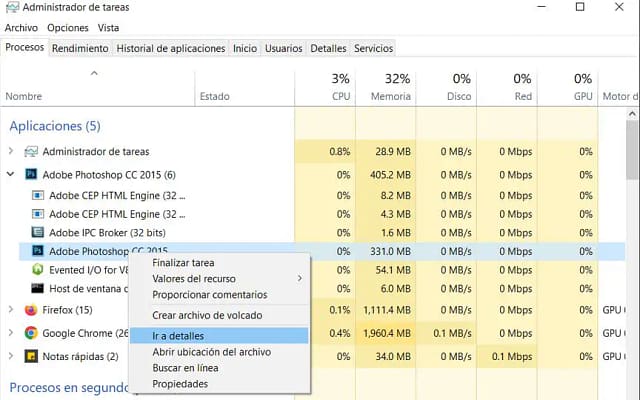Choose Propiedades in context menu

(220, 384)
